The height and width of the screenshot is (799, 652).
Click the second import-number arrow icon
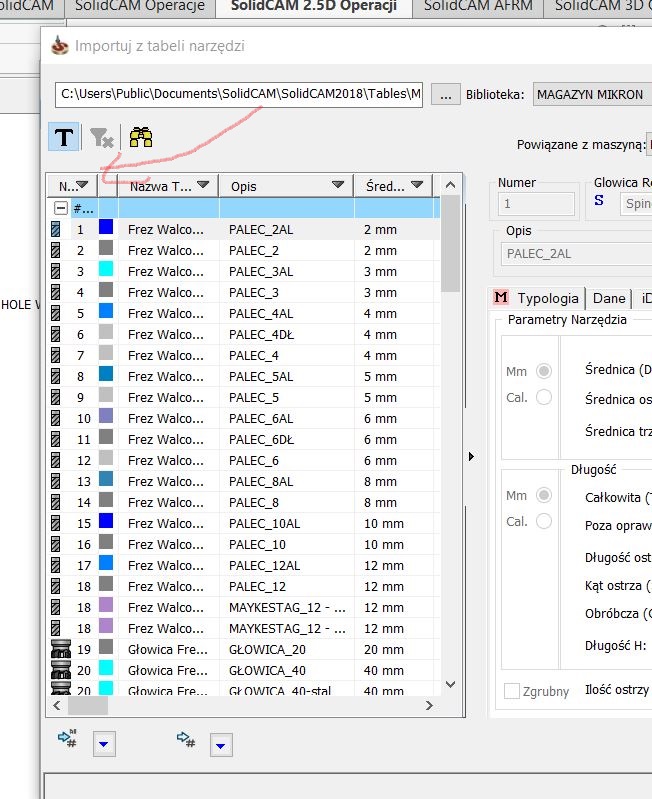click(186, 739)
